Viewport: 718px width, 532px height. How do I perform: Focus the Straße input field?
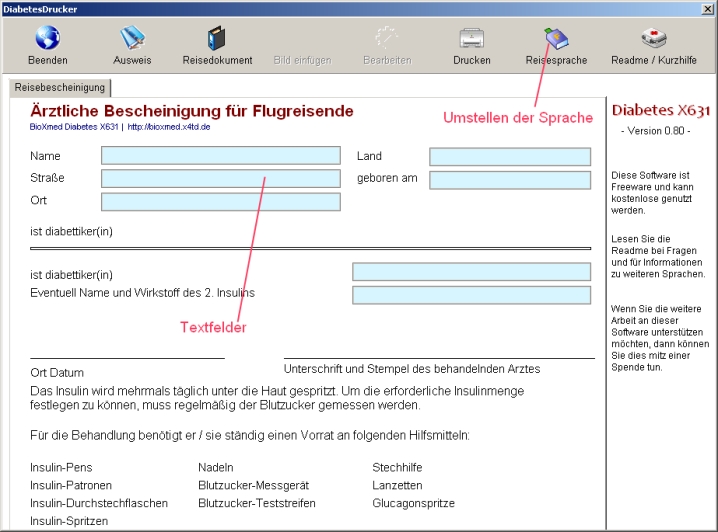220,179
